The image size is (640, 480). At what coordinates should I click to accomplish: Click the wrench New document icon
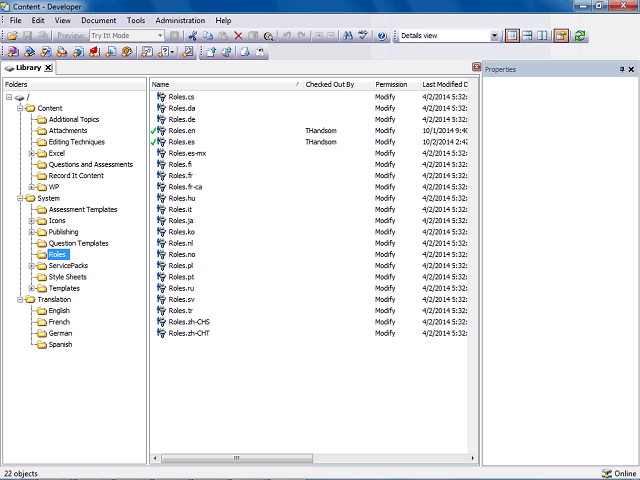[x=188, y=52]
